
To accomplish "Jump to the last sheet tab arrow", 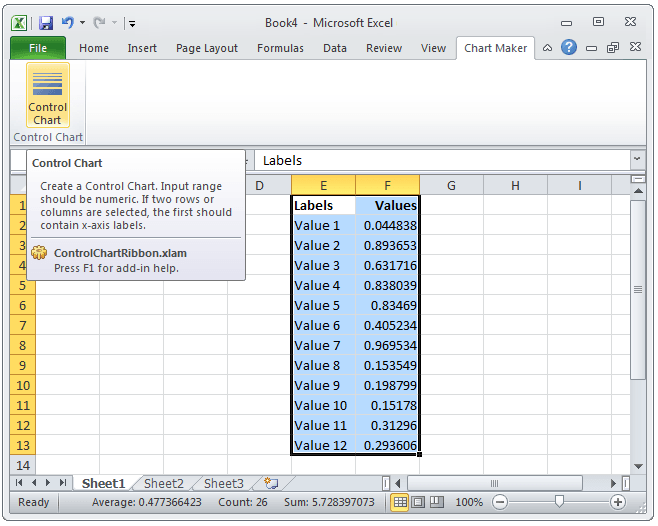I will click(x=63, y=483).
